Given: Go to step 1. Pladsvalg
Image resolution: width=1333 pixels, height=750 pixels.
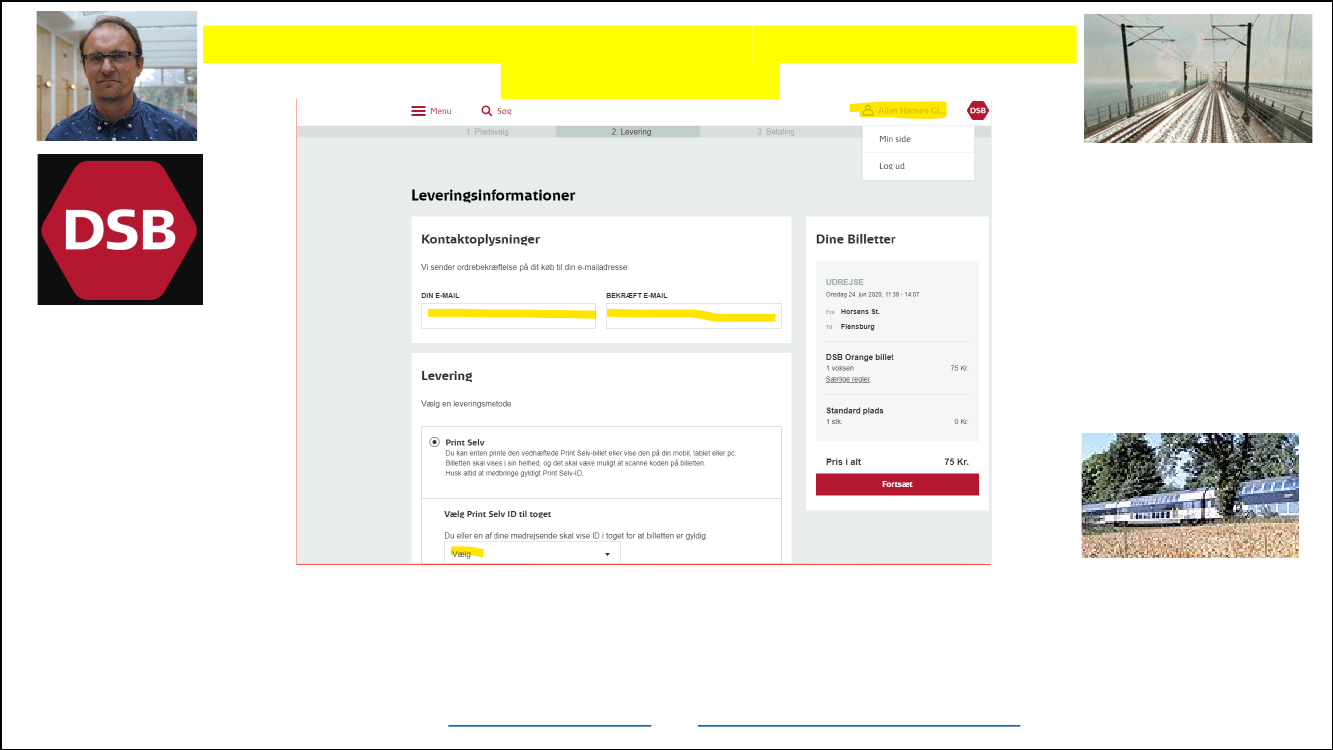Looking at the screenshot, I should [x=487, y=132].
